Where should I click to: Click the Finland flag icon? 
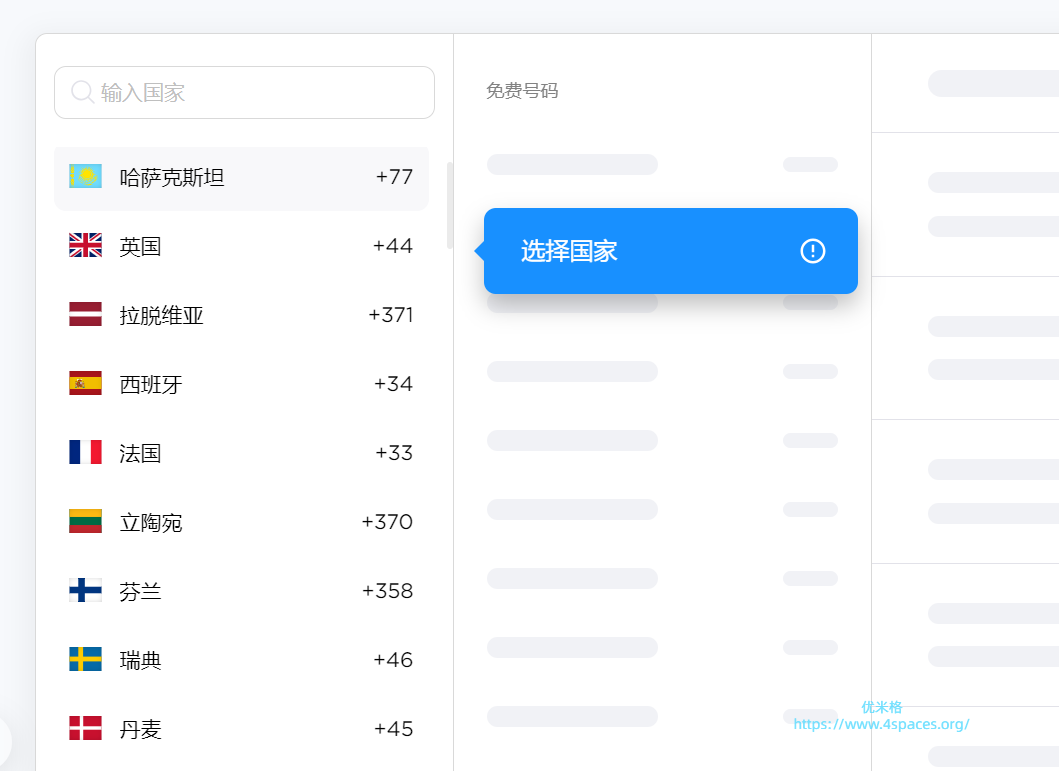(85, 591)
